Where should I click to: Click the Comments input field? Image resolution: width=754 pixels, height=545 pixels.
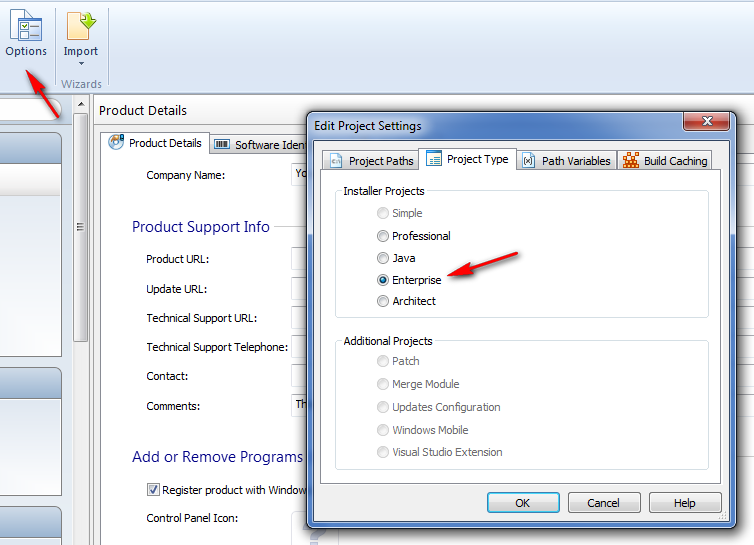pyautogui.click(x=299, y=405)
